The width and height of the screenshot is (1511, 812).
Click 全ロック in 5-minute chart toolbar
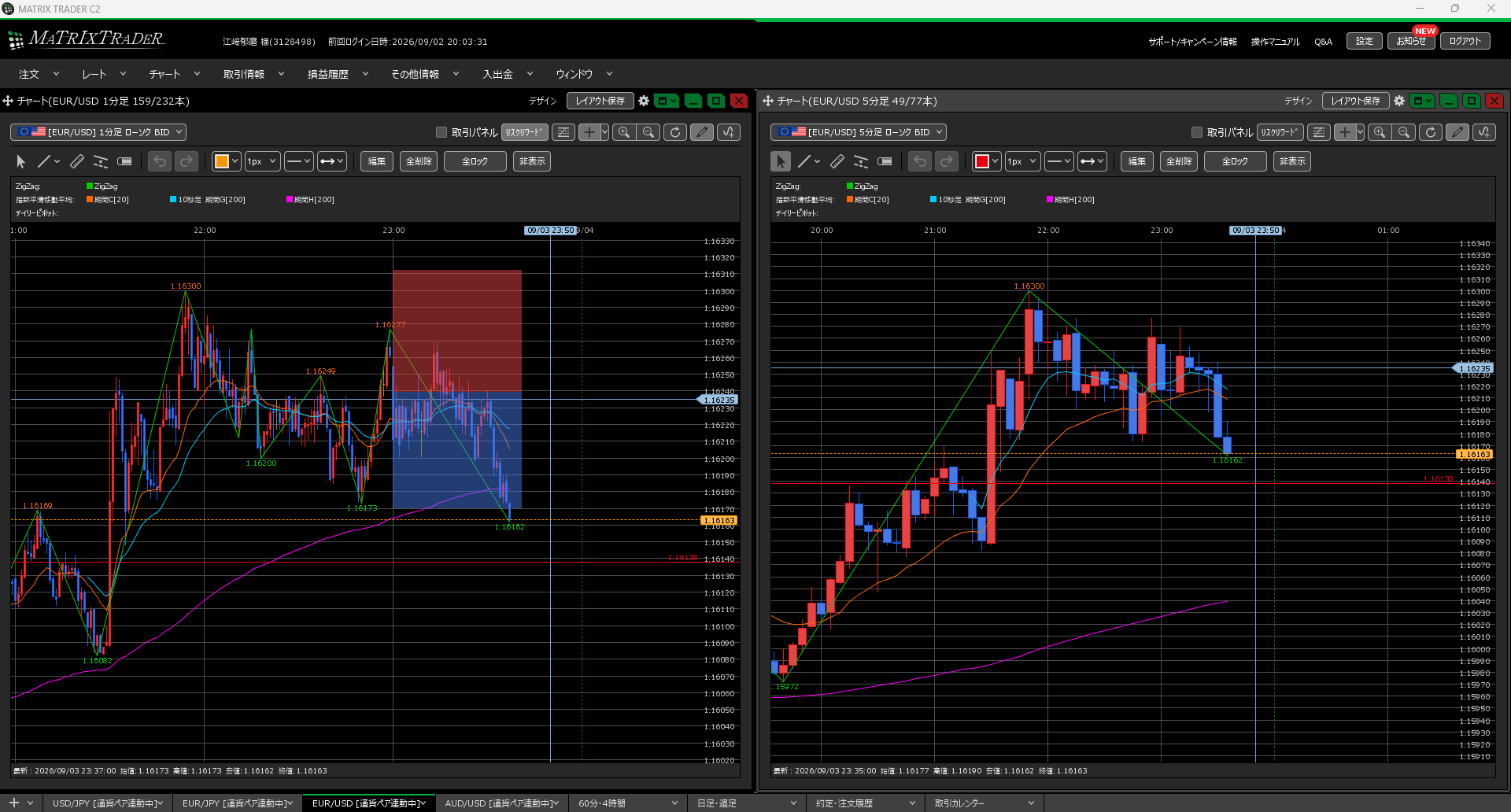[x=1235, y=161]
